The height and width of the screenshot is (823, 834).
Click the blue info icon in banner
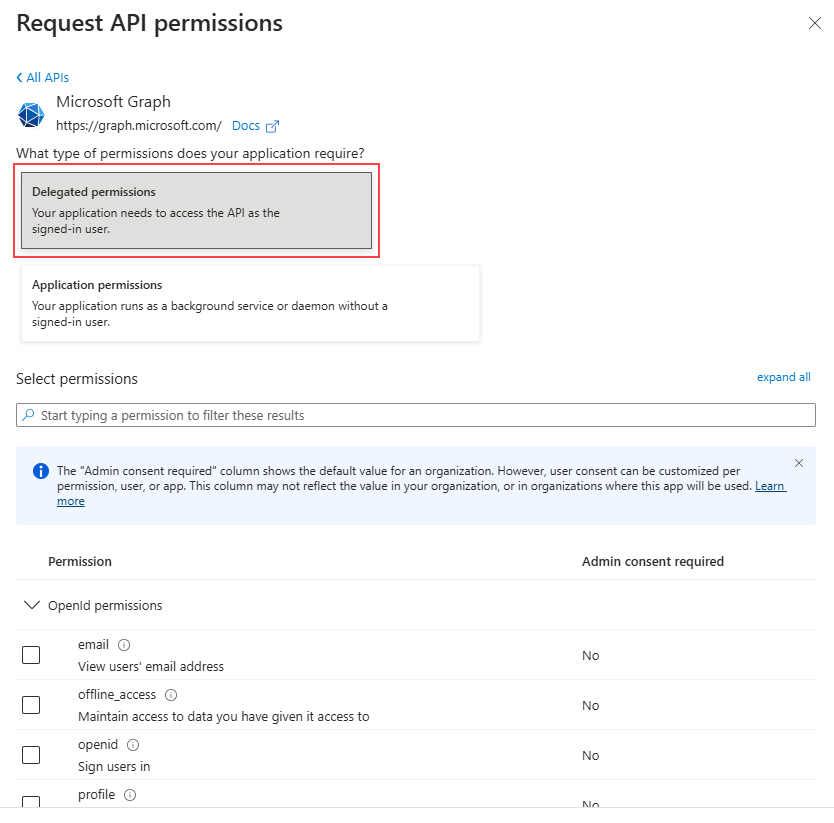coord(40,471)
